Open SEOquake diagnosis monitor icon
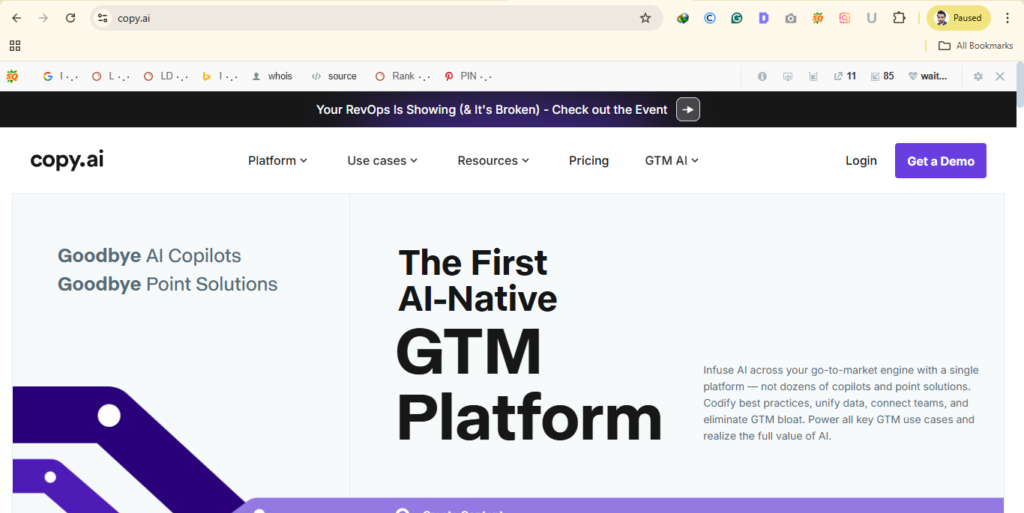 (788, 76)
